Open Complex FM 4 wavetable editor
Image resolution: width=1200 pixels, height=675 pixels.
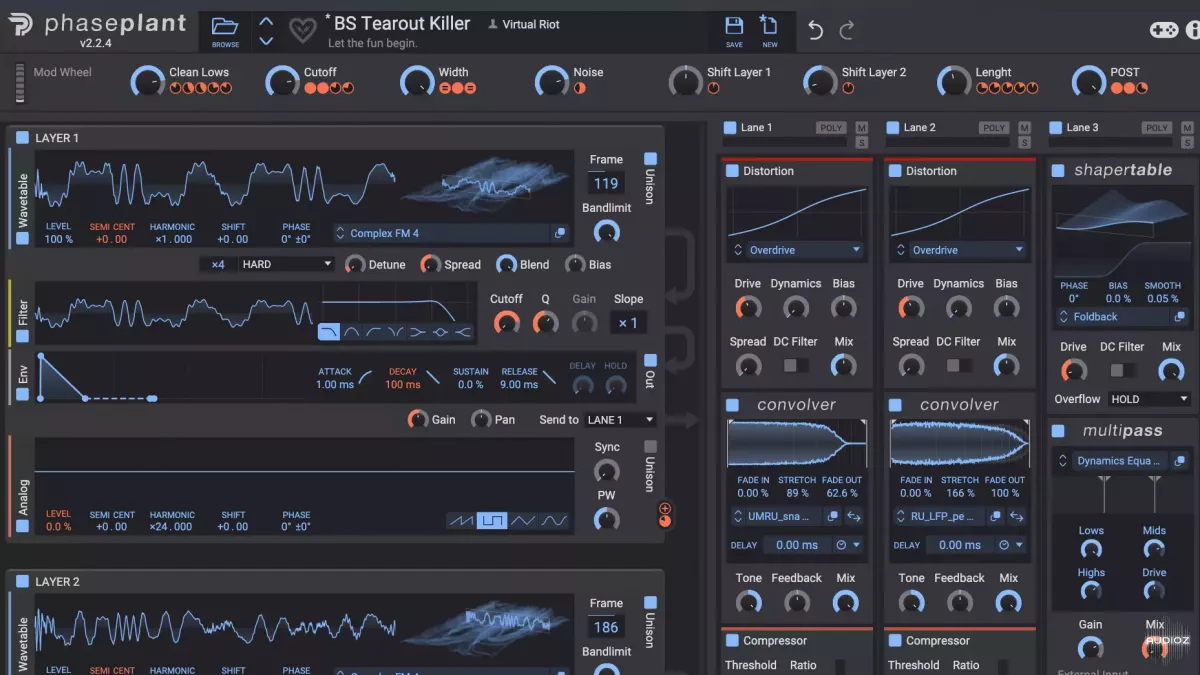(560, 233)
